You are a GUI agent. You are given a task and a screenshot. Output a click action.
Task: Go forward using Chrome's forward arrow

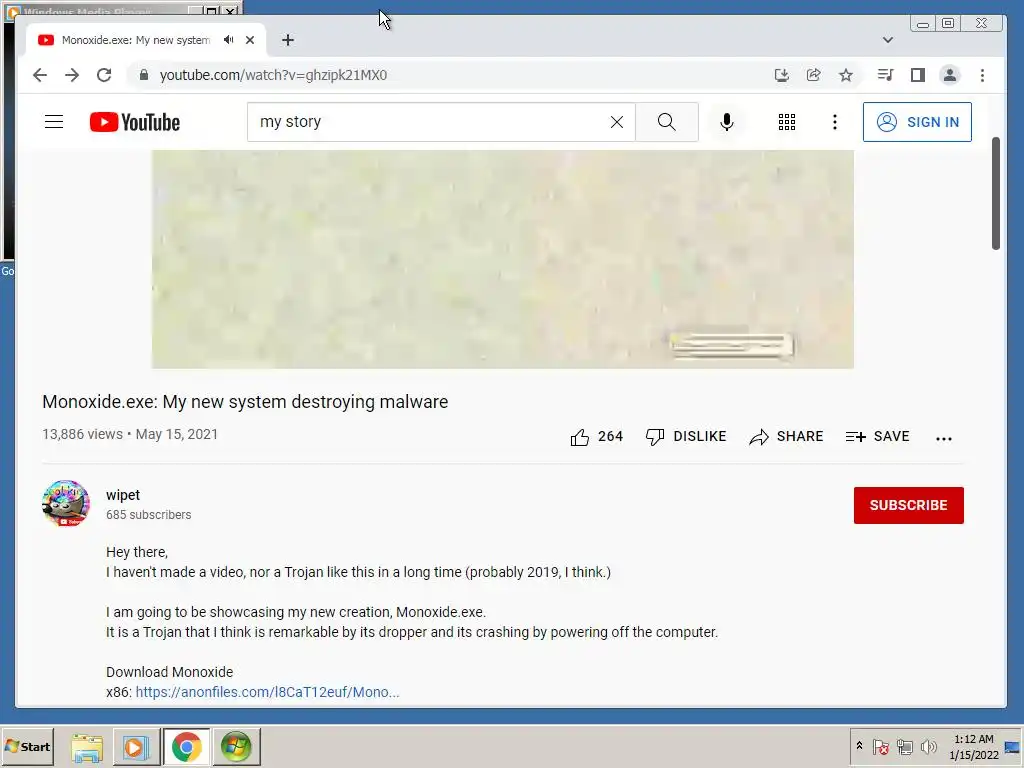point(72,75)
